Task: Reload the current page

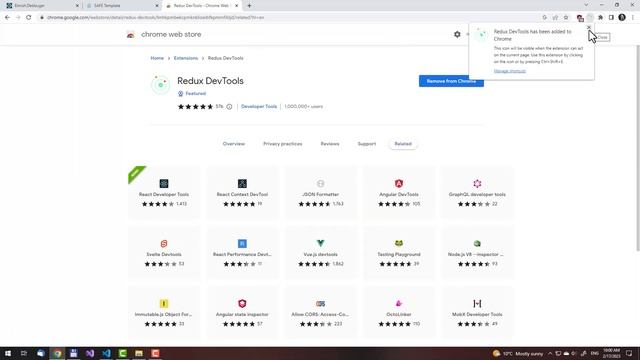Action: click(x=29, y=18)
